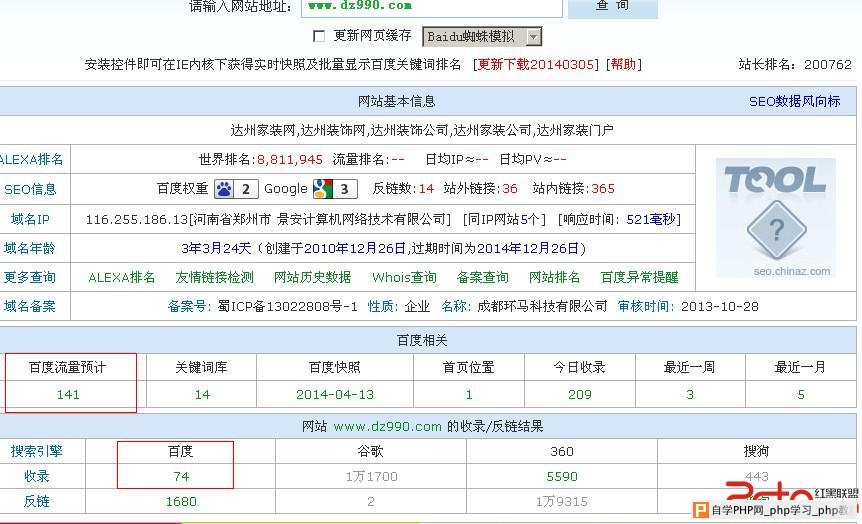Open 友情链接检测 link

(214, 277)
